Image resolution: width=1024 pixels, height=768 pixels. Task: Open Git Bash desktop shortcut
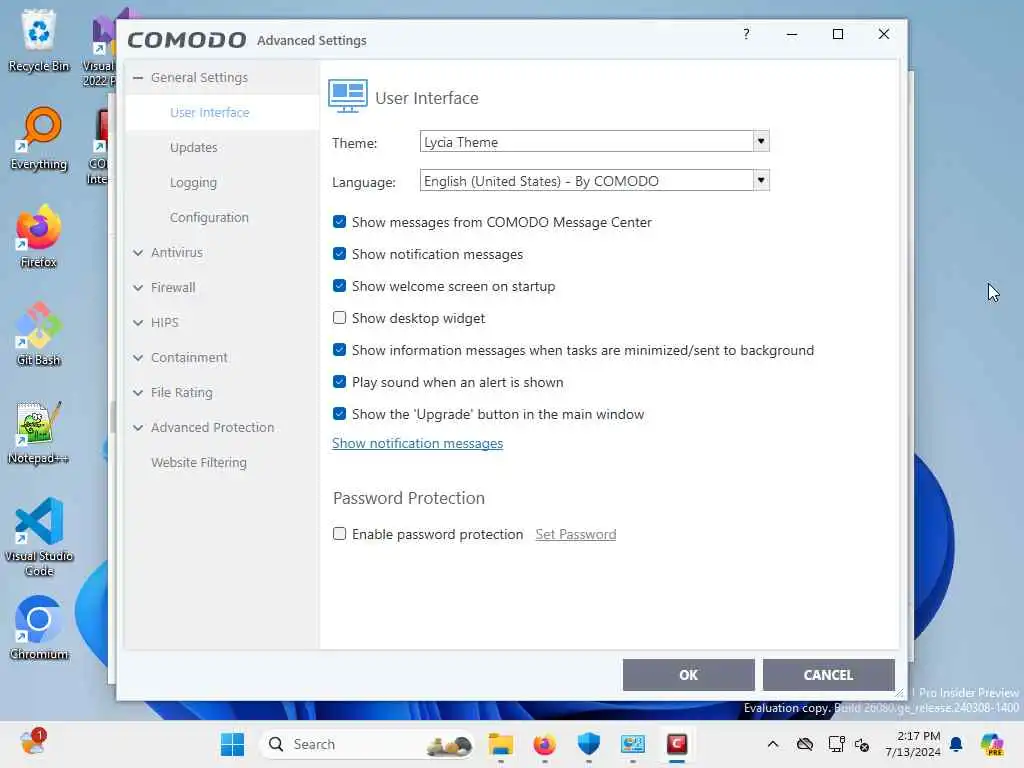coord(39,334)
